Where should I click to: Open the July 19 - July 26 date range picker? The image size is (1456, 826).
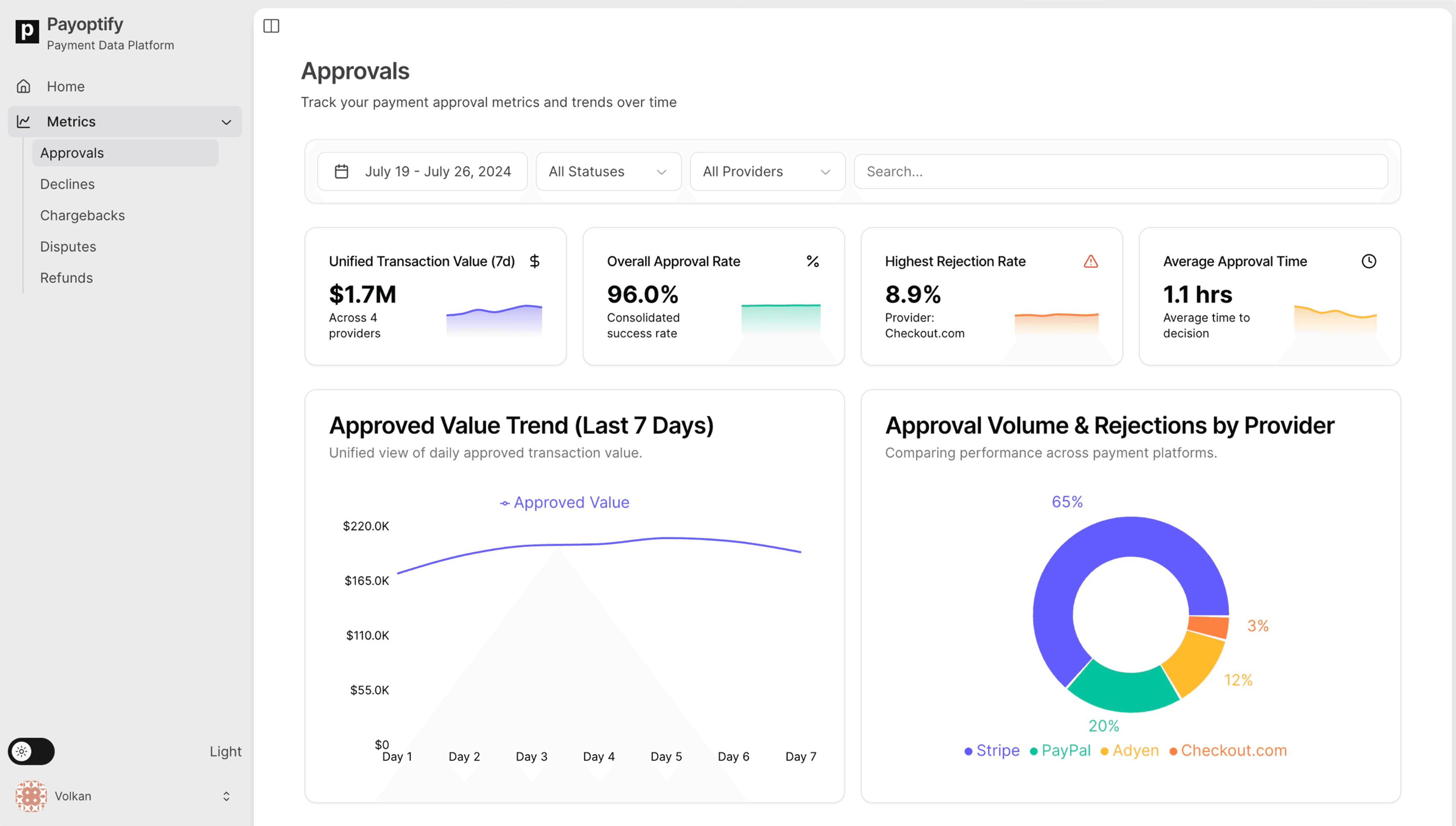point(438,171)
